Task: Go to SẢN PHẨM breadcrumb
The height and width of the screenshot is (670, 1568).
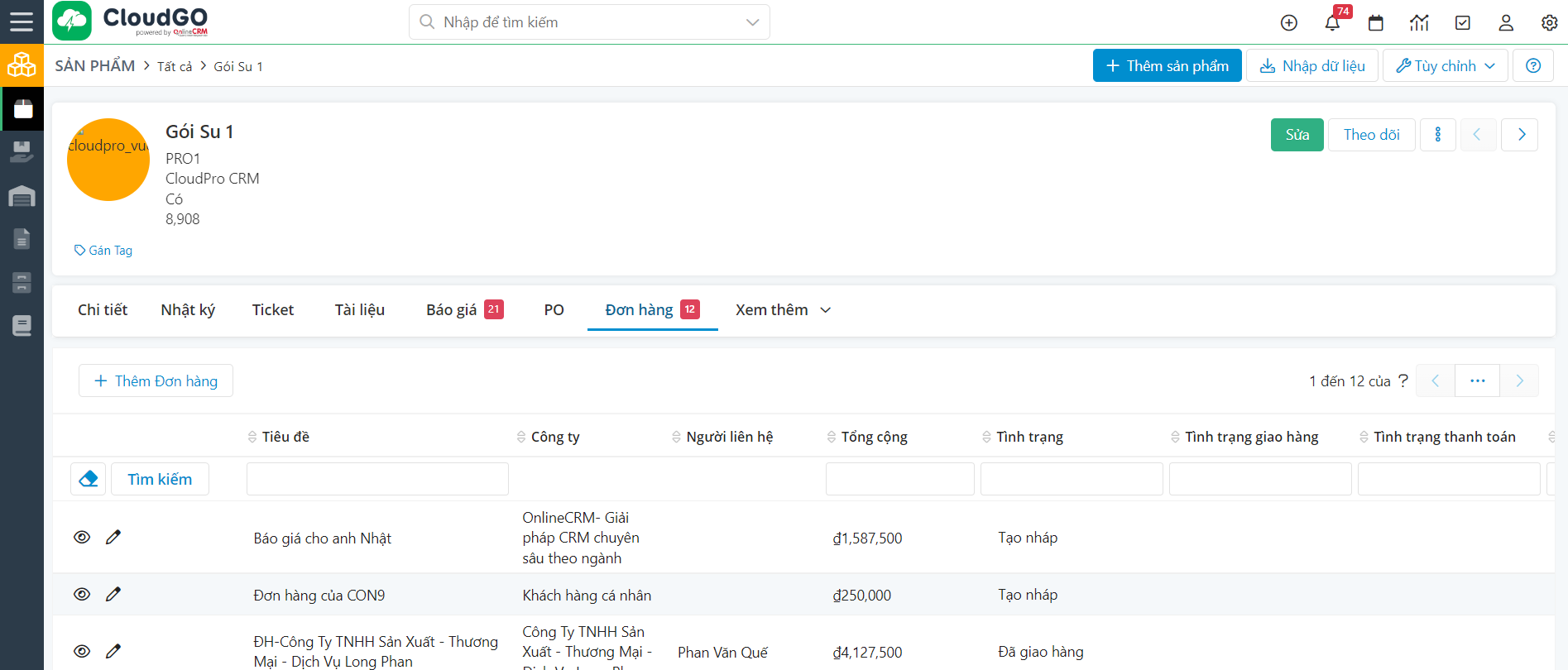Action: [x=95, y=65]
